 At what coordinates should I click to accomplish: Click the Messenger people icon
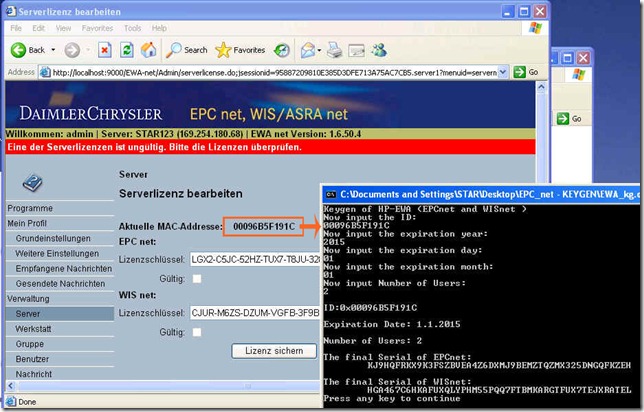379,50
